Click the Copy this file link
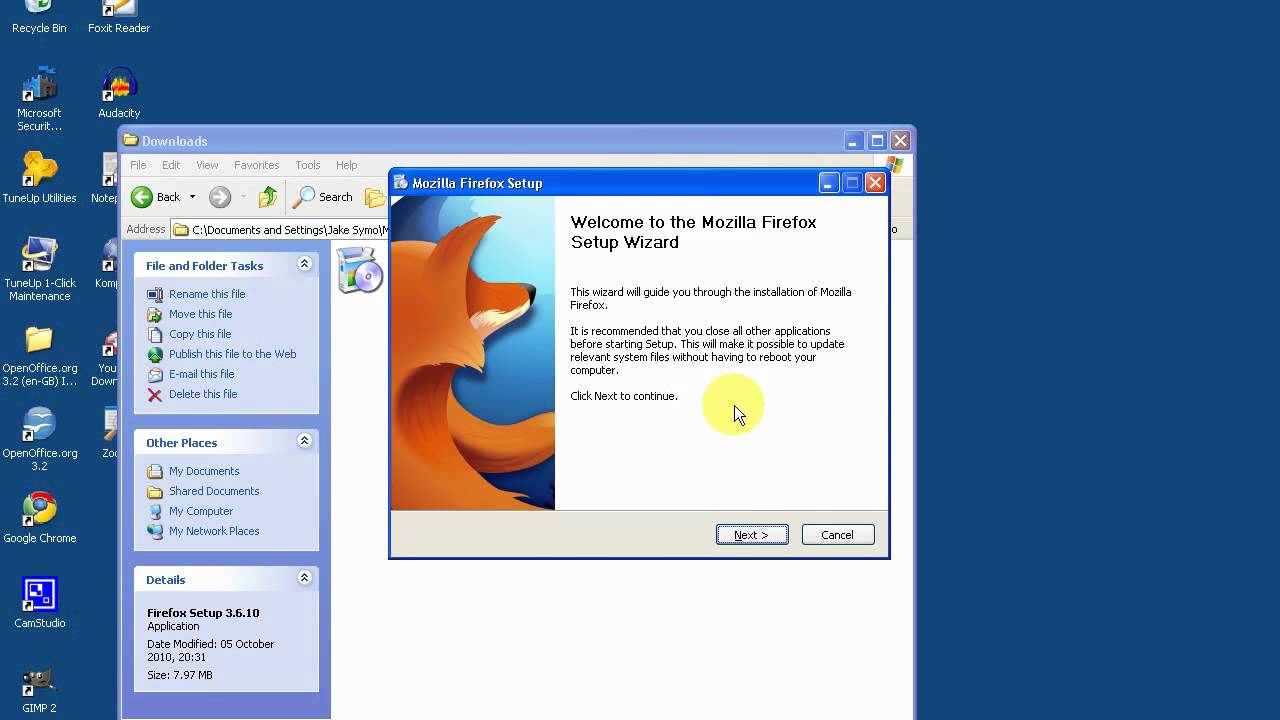Image resolution: width=1280 pixels, height=720 pixels. (200, 334)
